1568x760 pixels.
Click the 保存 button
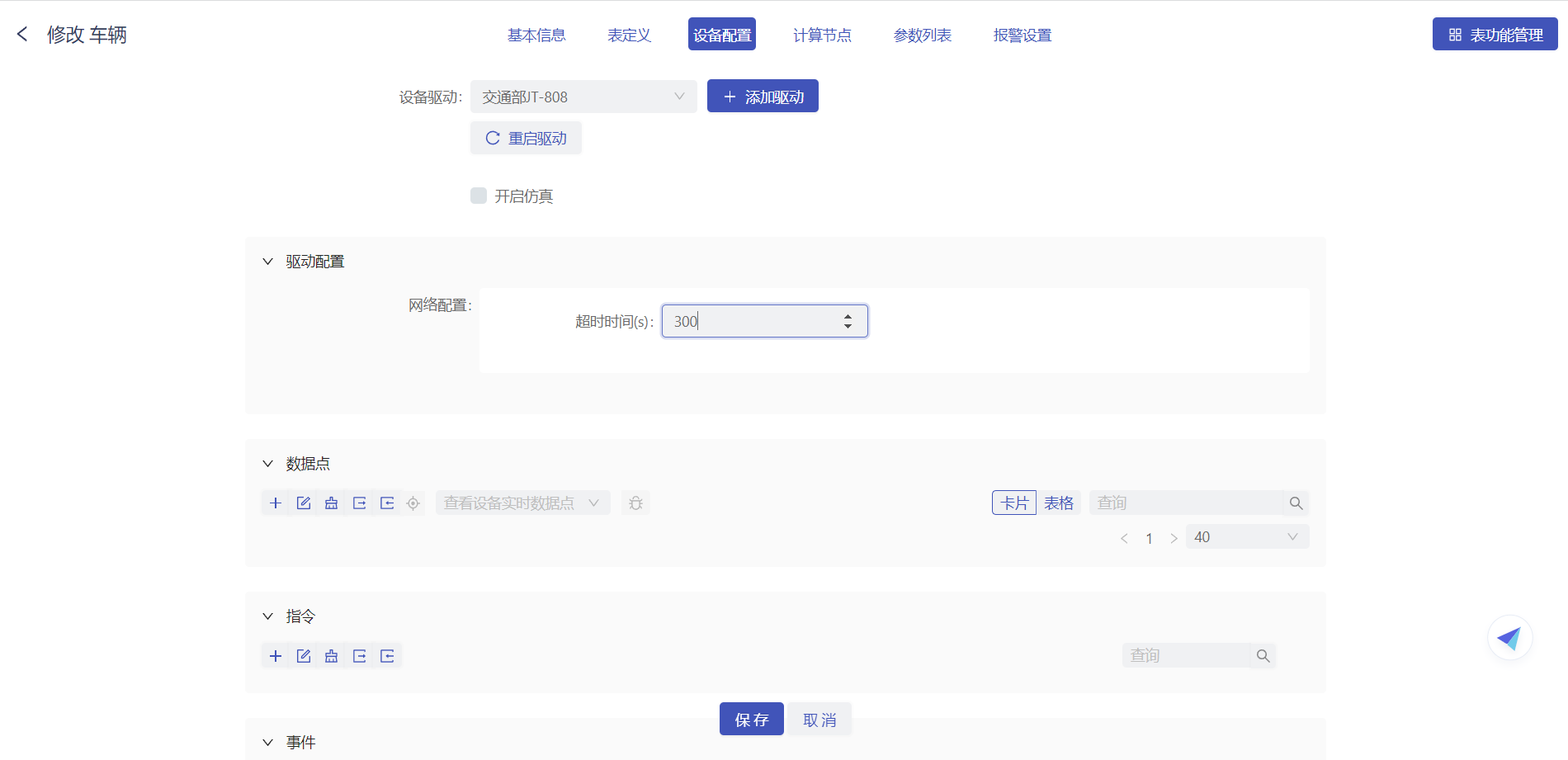751,720
